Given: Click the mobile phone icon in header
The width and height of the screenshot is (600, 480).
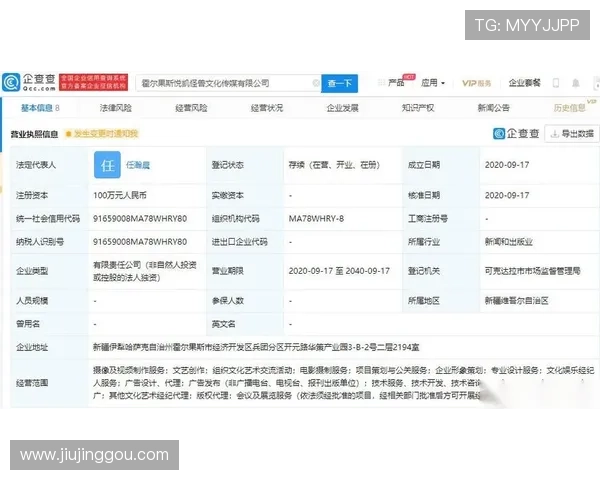Looking at the screenshot, I should (556, 83).
